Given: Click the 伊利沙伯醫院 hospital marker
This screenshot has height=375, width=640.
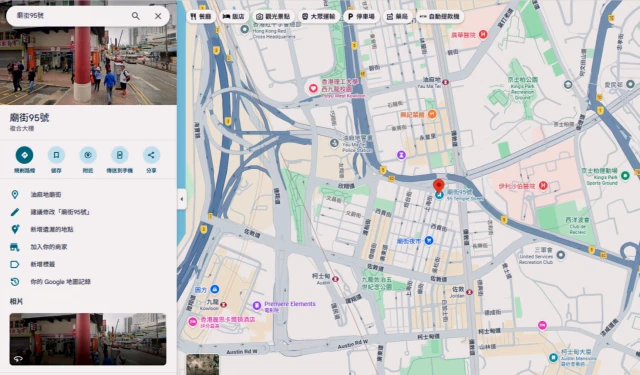Looking at the screenshot, I should tap(543, 186).
